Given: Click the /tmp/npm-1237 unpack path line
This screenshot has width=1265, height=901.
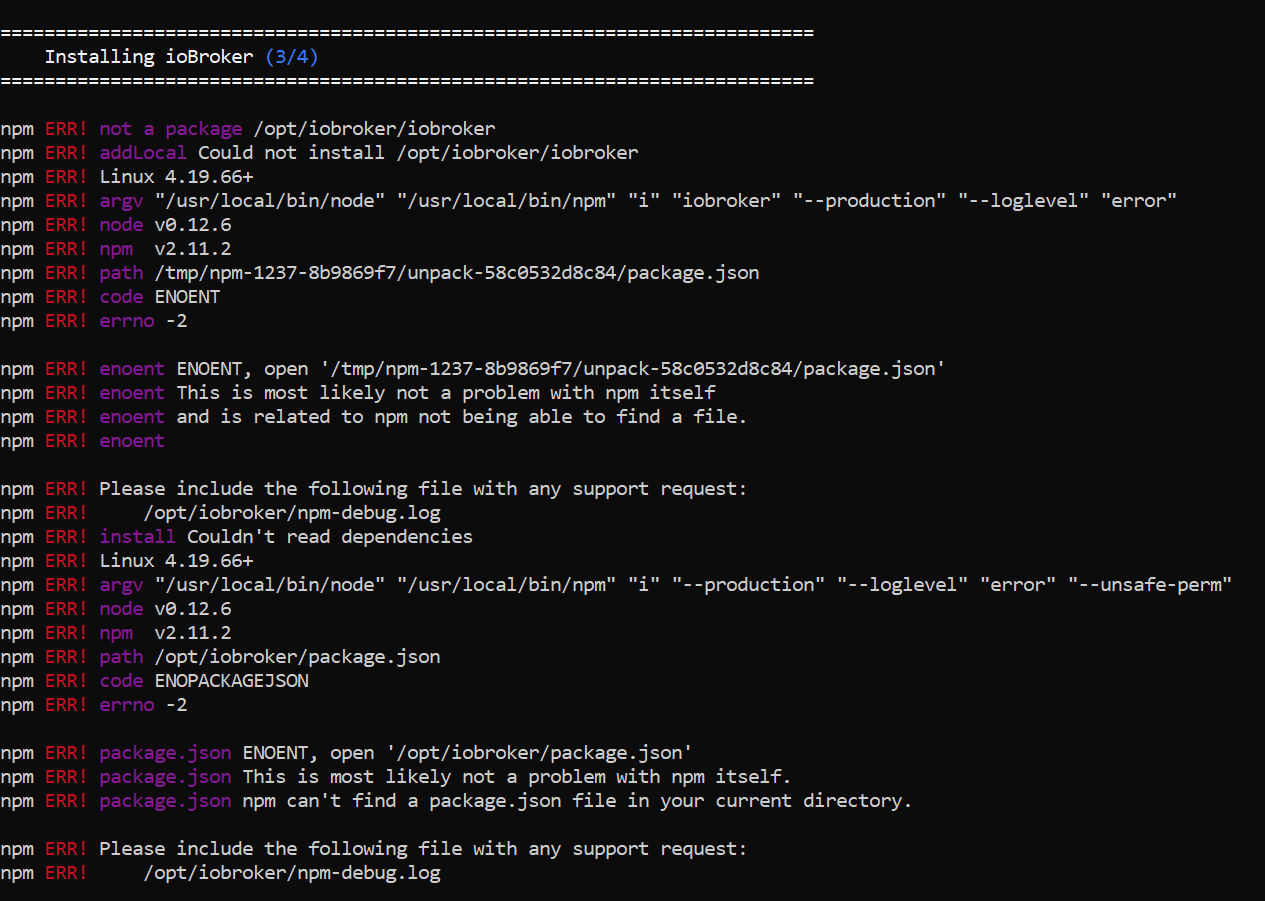Looking at the screenshot, I should point(457,273).
